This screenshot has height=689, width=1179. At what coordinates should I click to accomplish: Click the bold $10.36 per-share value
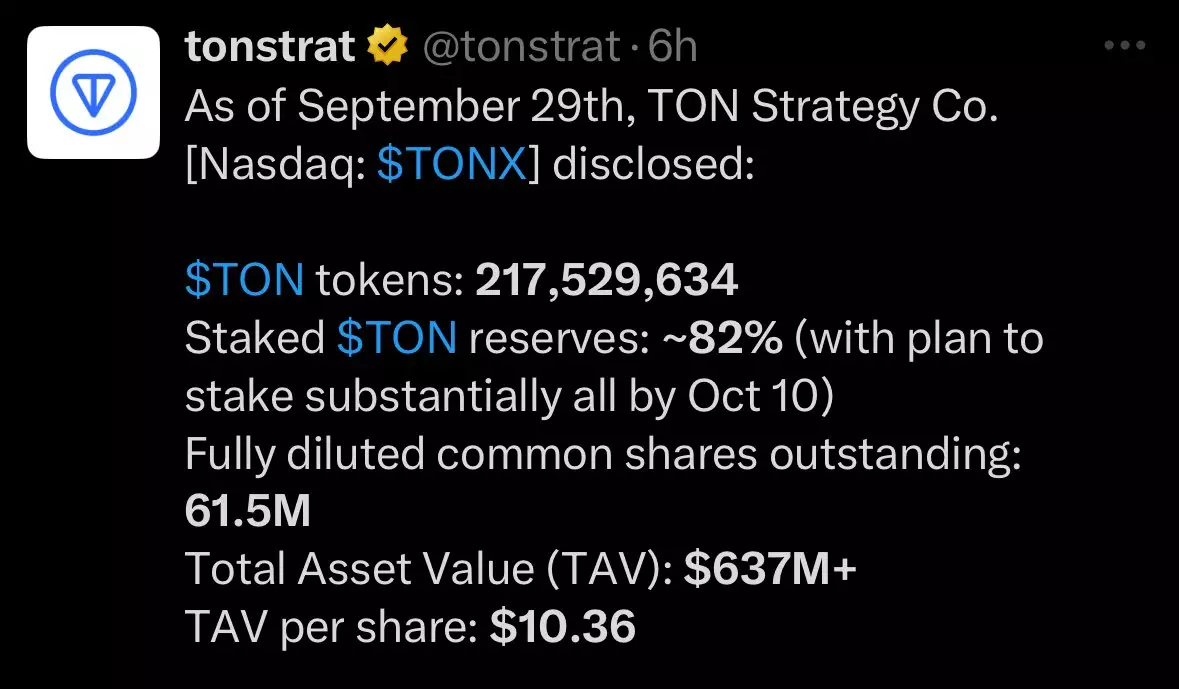click(x=563, y=628)
